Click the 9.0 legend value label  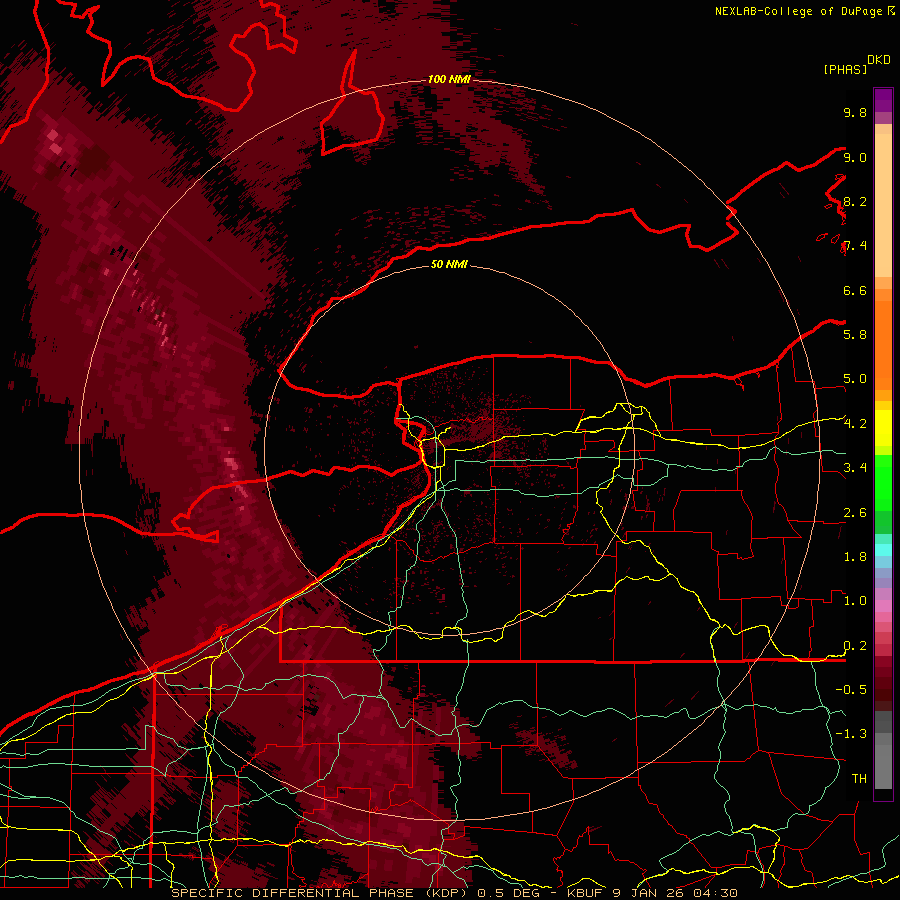pos(855,157)
